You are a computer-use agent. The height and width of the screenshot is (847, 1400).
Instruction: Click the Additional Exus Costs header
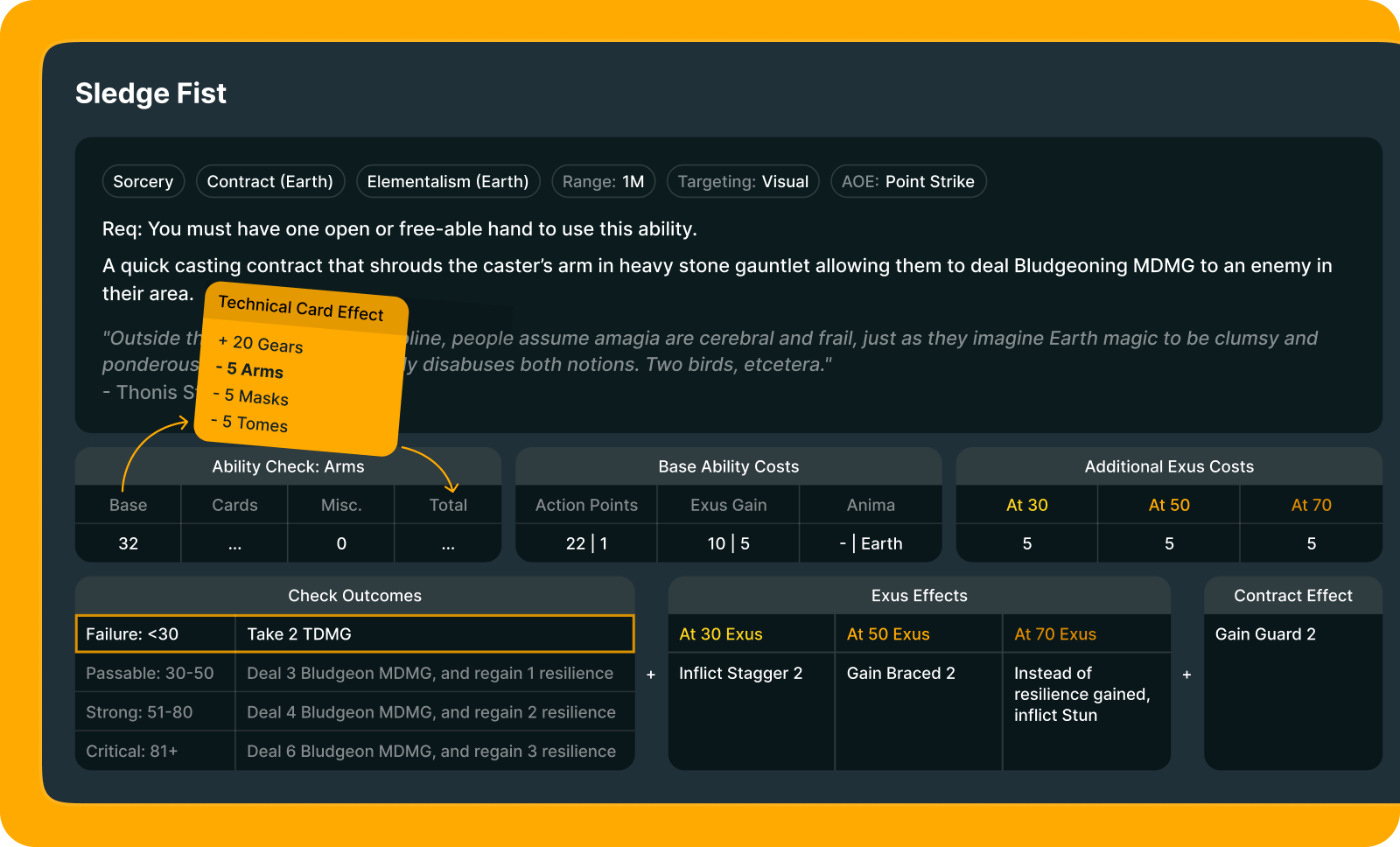[1169, 466]
